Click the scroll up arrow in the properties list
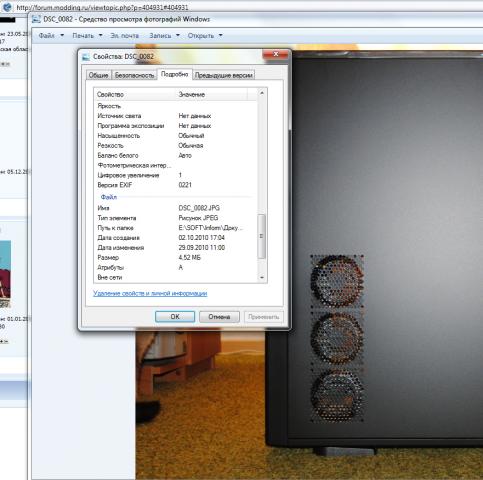The width and height of the screenshot is (483, 480). (262, 93)
